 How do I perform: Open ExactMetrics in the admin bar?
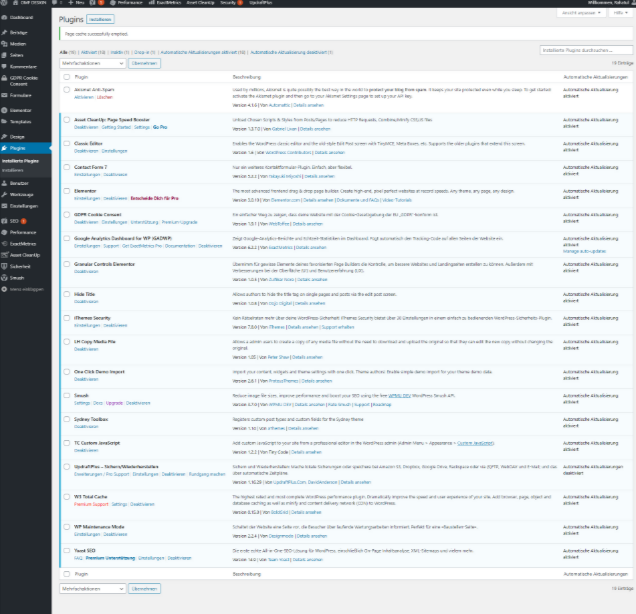[x=165, y=2]
